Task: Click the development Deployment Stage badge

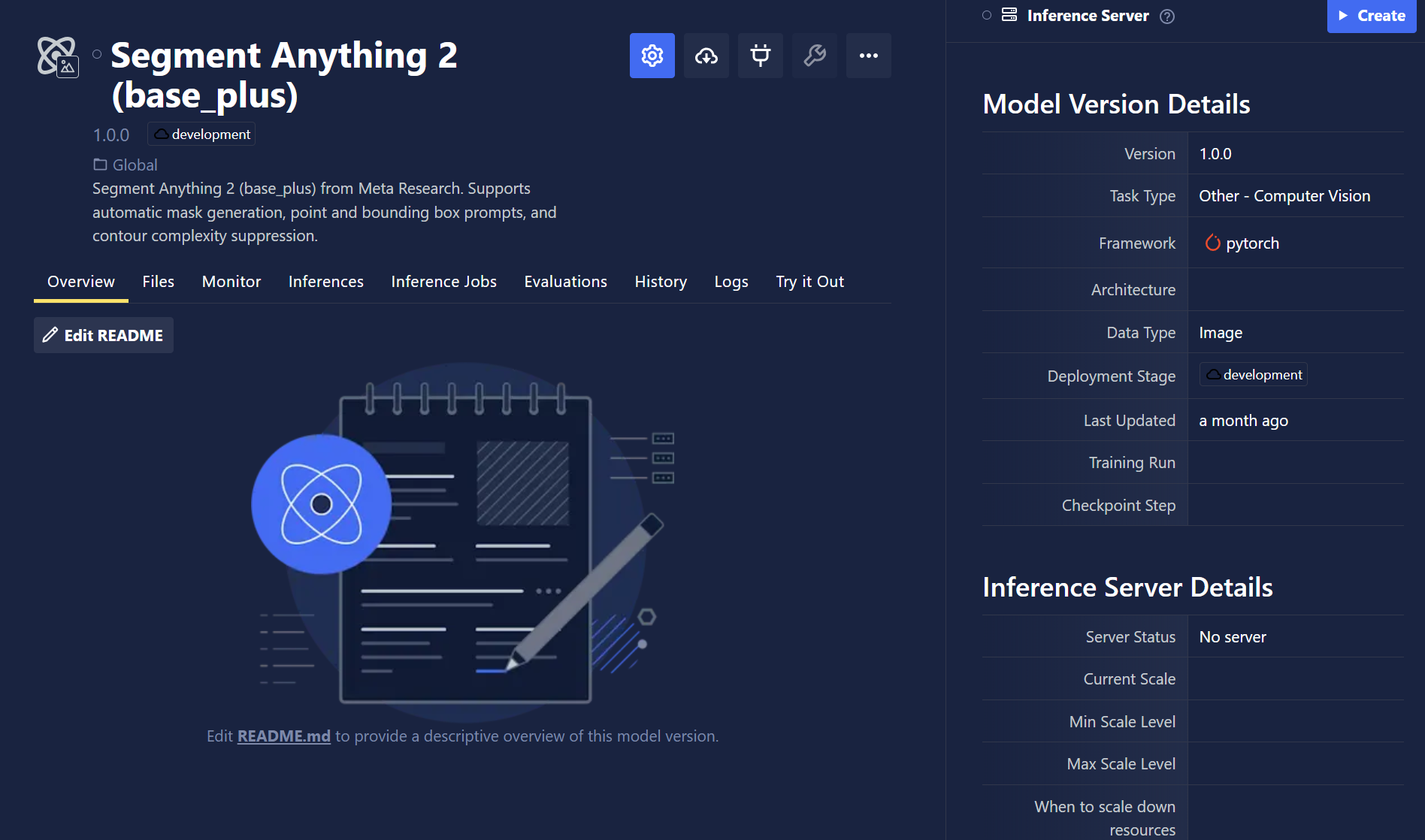Action: click(1254, 375)
